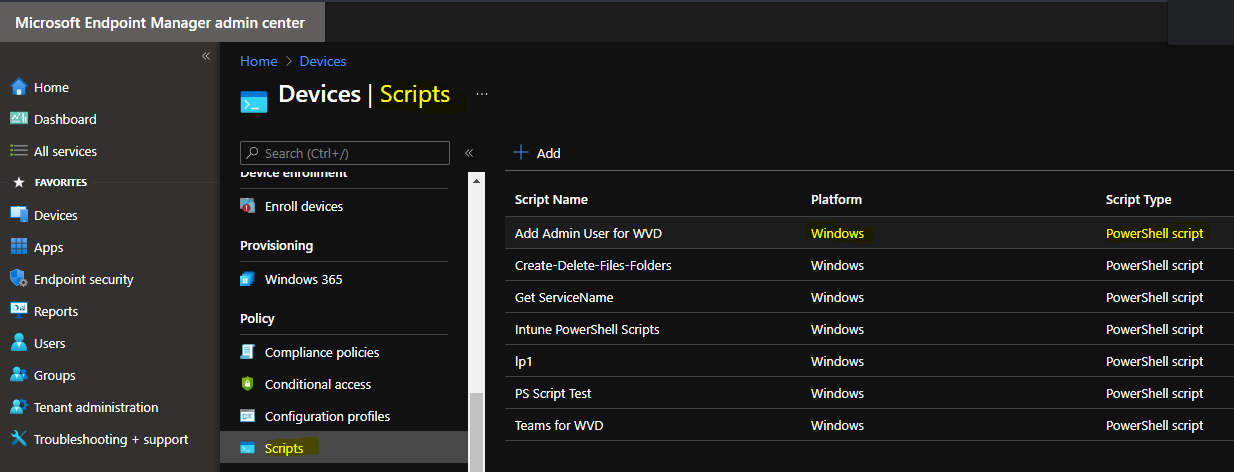Click Microsoft Endpoint Manager admin center title
The image size is (1234, 472).
tap(160, 22)
